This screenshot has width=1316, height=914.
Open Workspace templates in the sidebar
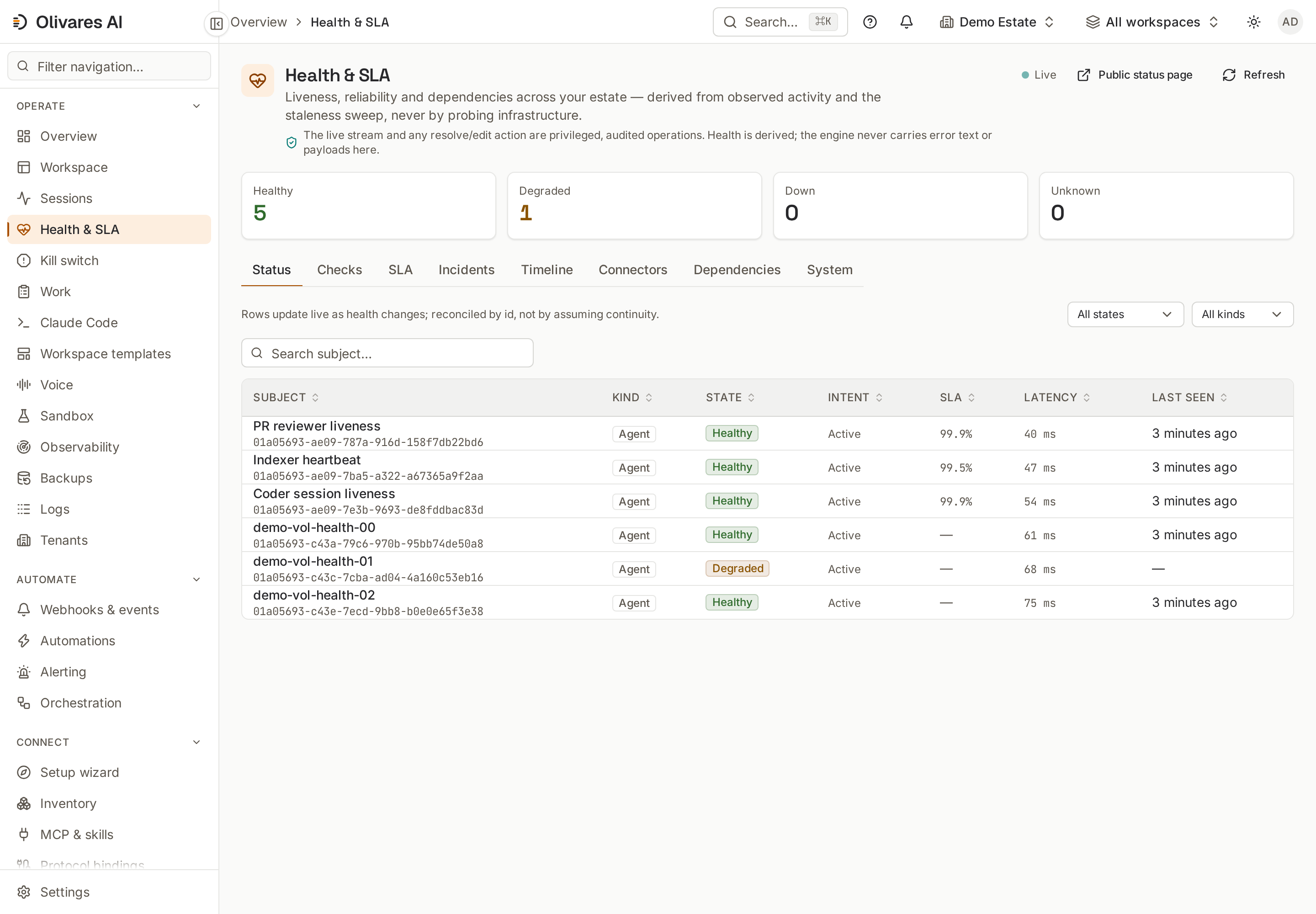[109, 354]
